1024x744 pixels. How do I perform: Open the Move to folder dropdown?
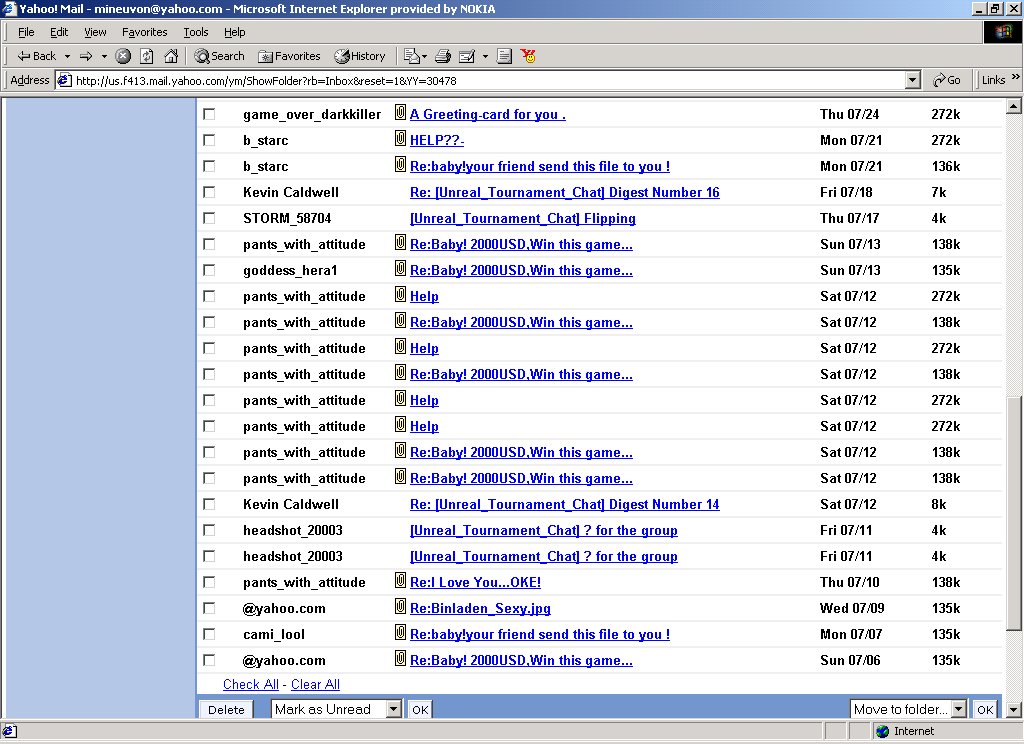tap(959, 709)
